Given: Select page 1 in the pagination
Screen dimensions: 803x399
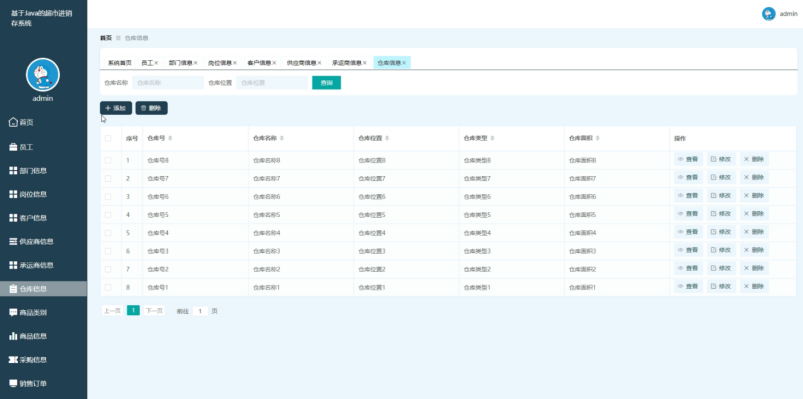Looking at the screenshot, I should (x=133, y=310).
